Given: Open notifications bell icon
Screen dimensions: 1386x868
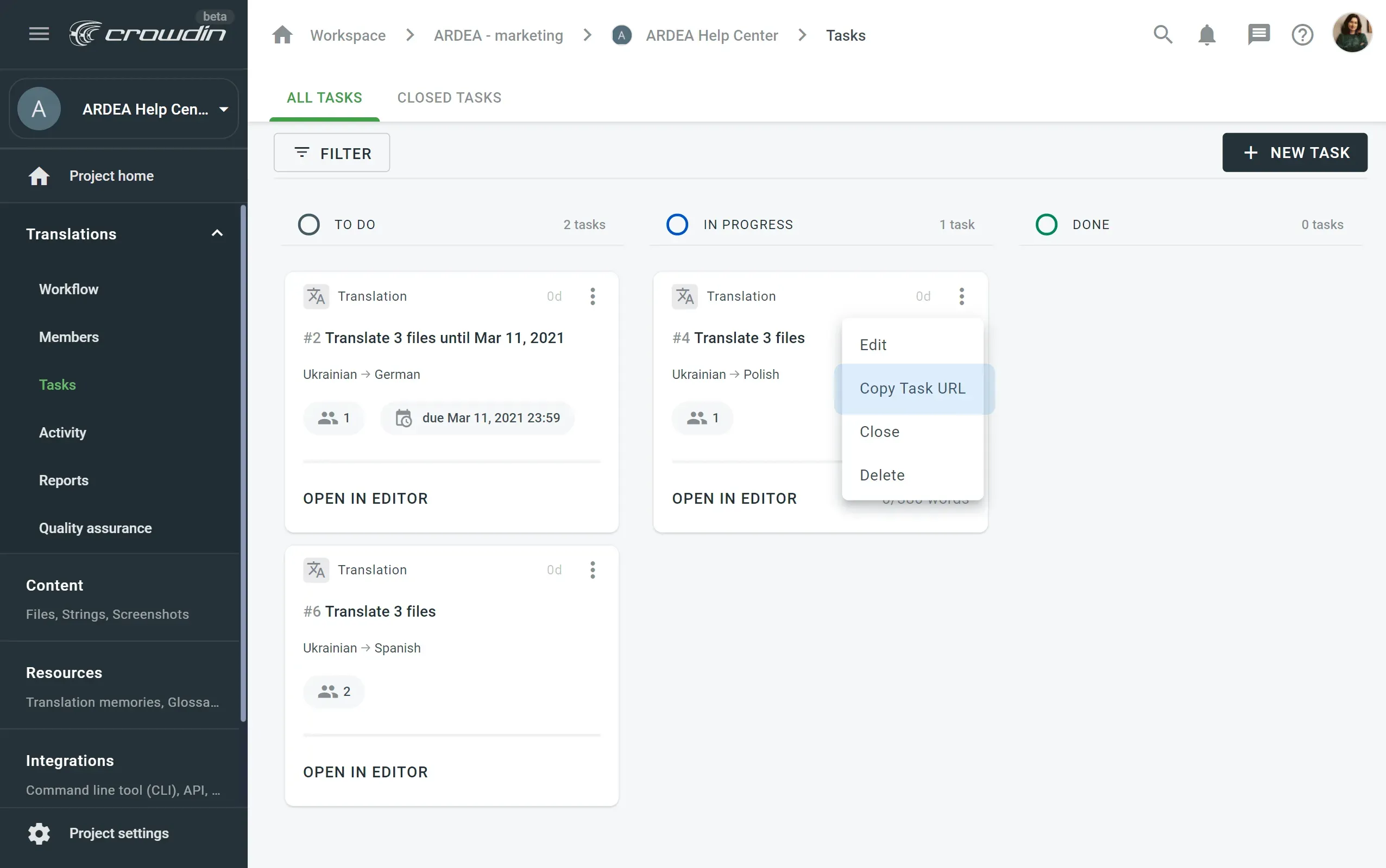Looking at the screenshot, I should coord(1206,34).
